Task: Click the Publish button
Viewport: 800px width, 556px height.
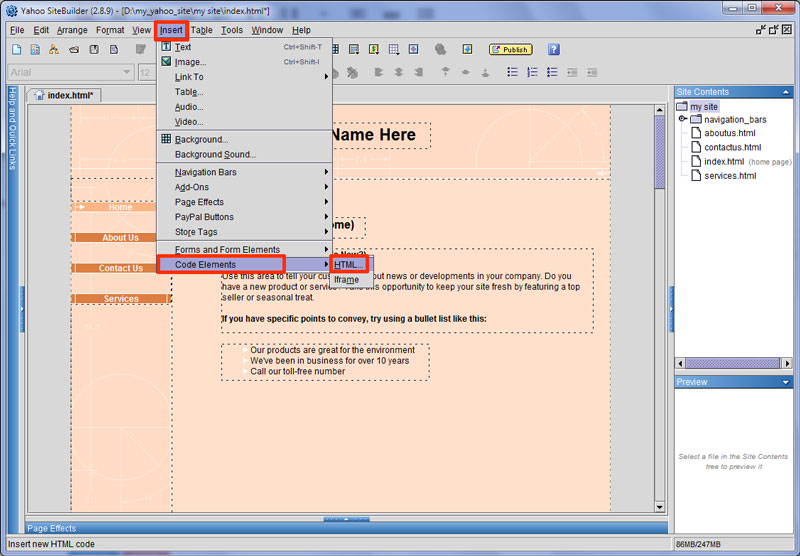Action: point(511,49)
